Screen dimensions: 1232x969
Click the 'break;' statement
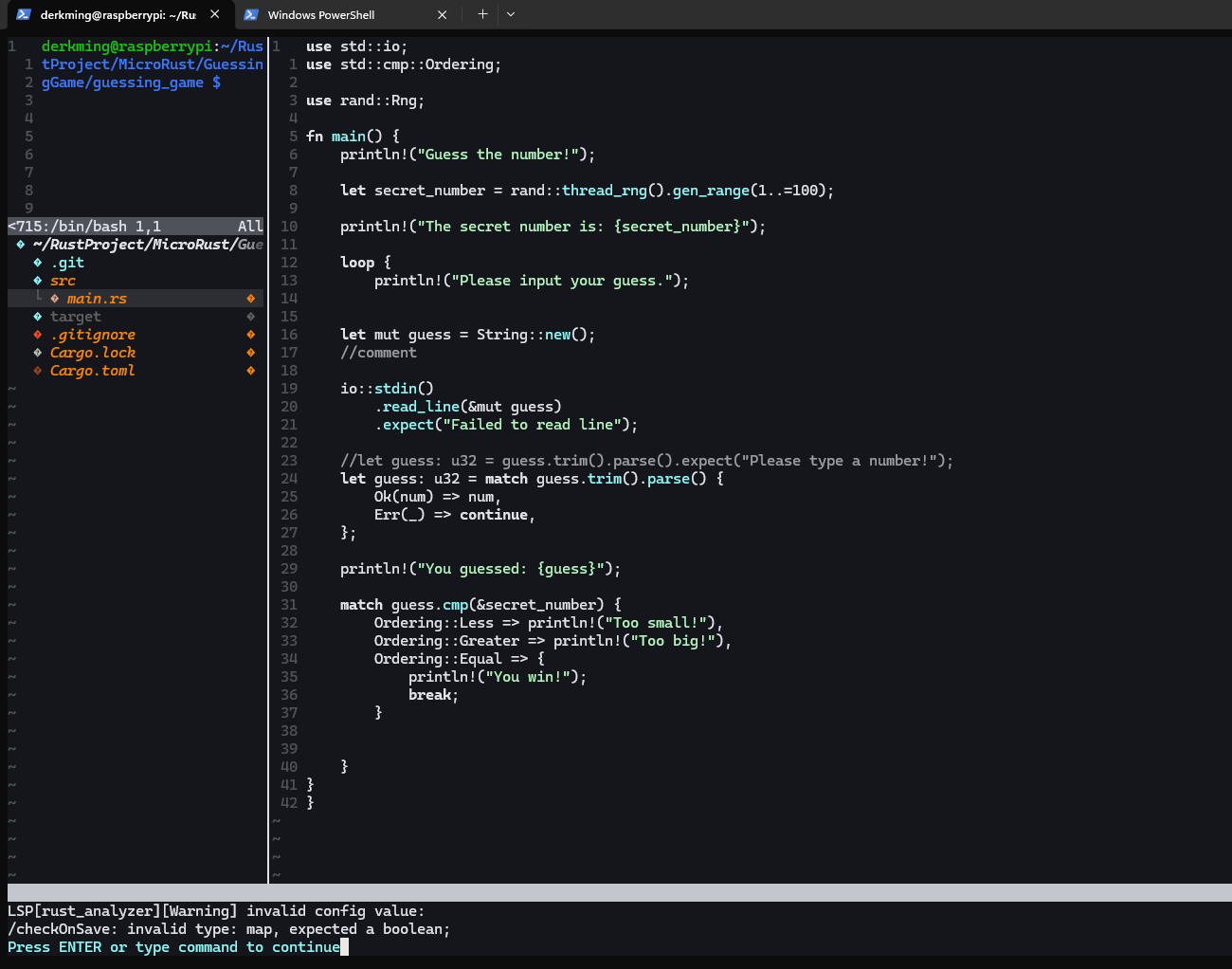433,695
